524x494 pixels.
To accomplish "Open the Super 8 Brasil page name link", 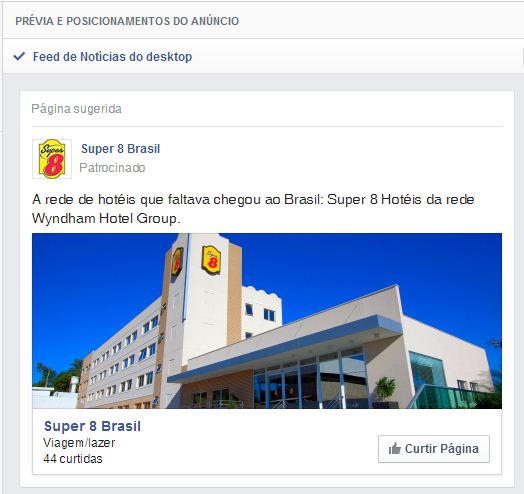I will [121, 149].
